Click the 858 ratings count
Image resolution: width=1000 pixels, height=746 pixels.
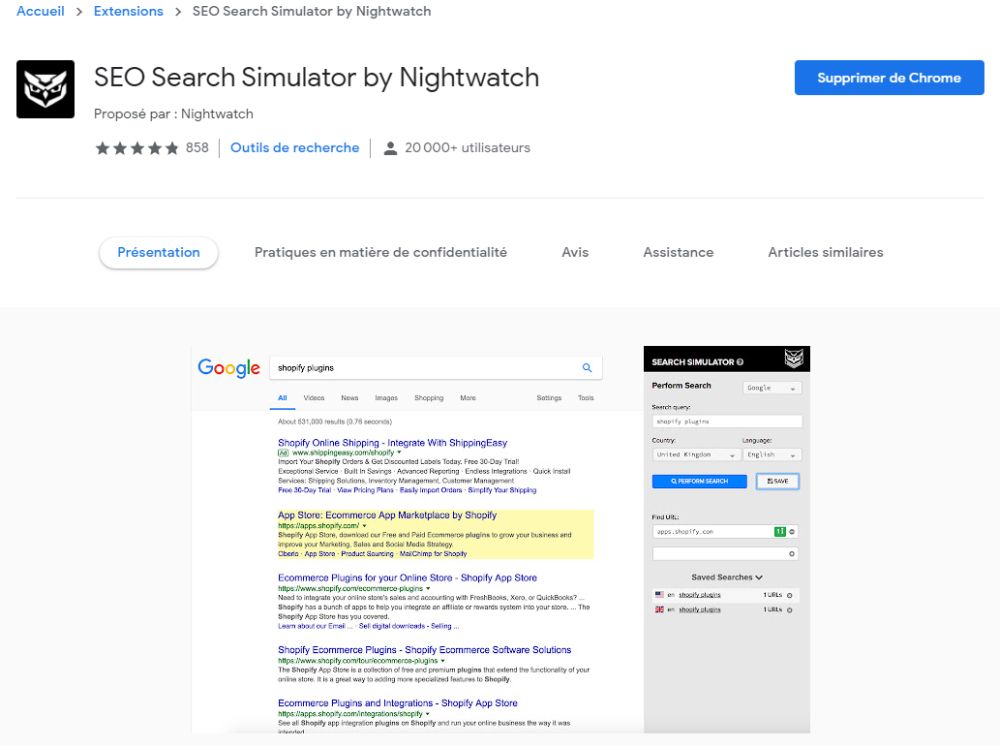(197, 148)
